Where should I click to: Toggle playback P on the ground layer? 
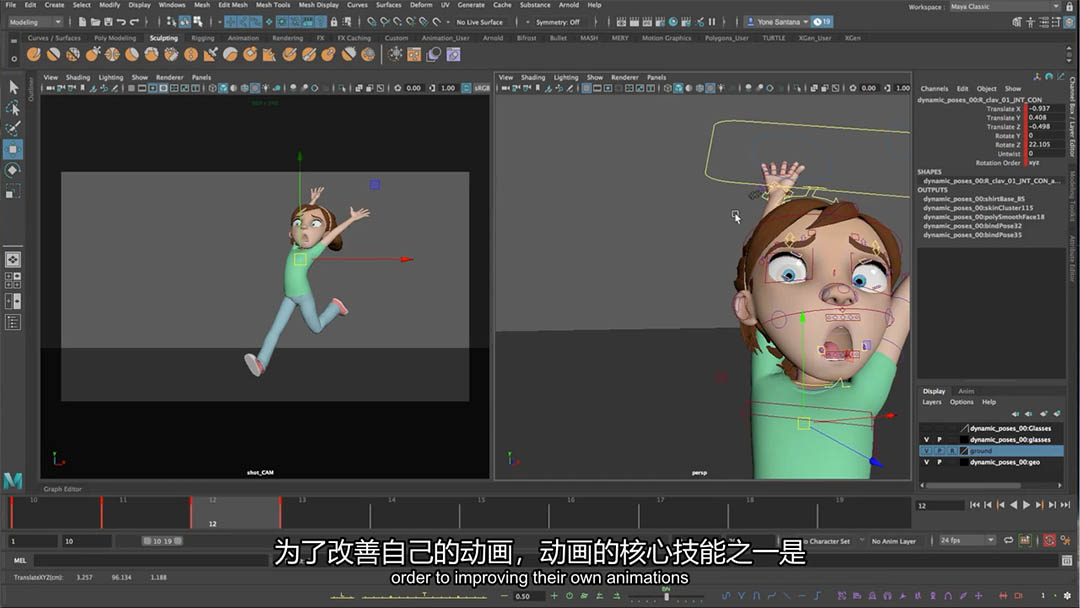tap(939, 451)
